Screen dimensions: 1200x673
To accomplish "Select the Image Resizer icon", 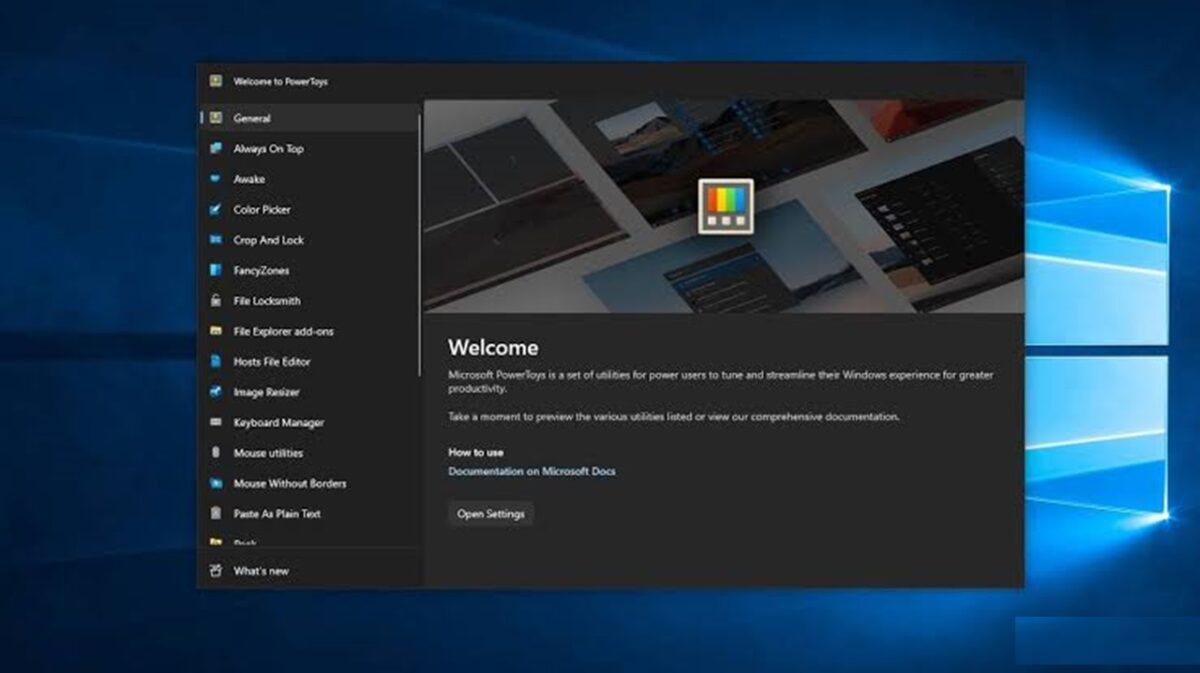I will [215, 392].
